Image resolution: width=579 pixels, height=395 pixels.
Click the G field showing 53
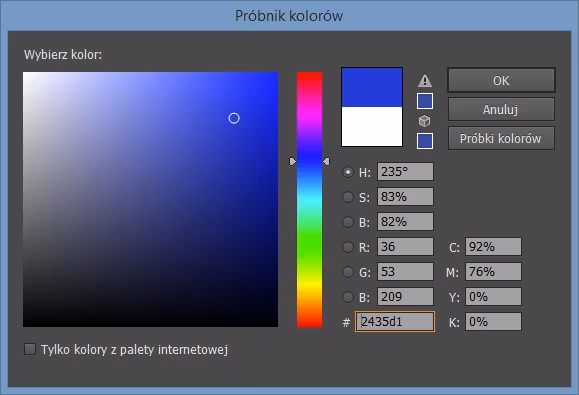[405, 272]
